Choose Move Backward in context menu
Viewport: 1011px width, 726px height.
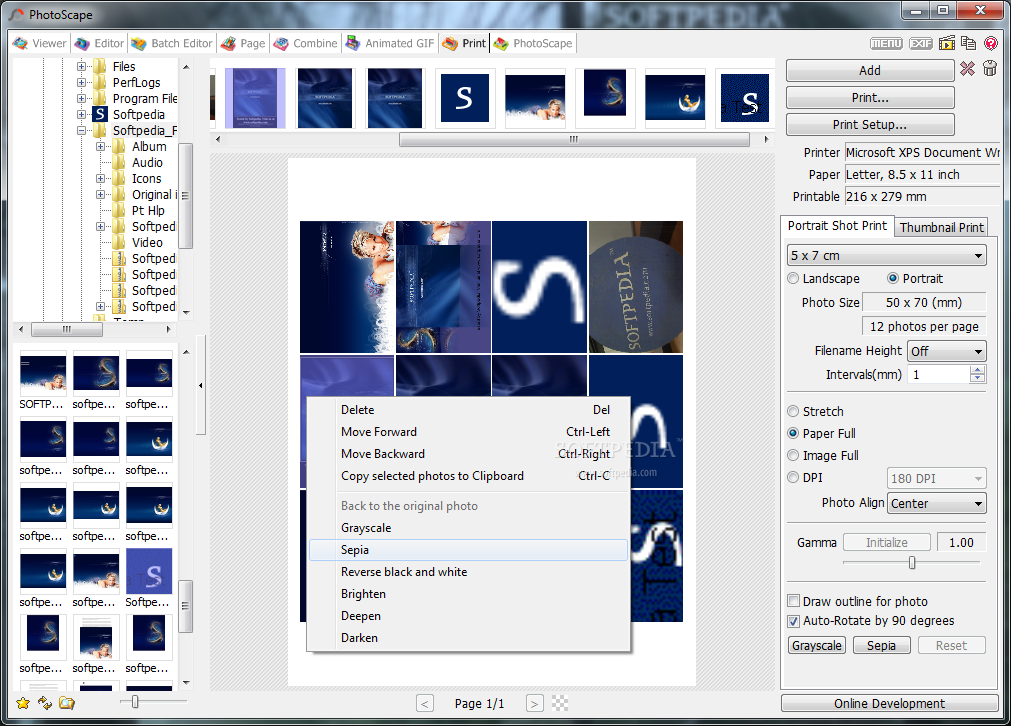pos(469,454)
